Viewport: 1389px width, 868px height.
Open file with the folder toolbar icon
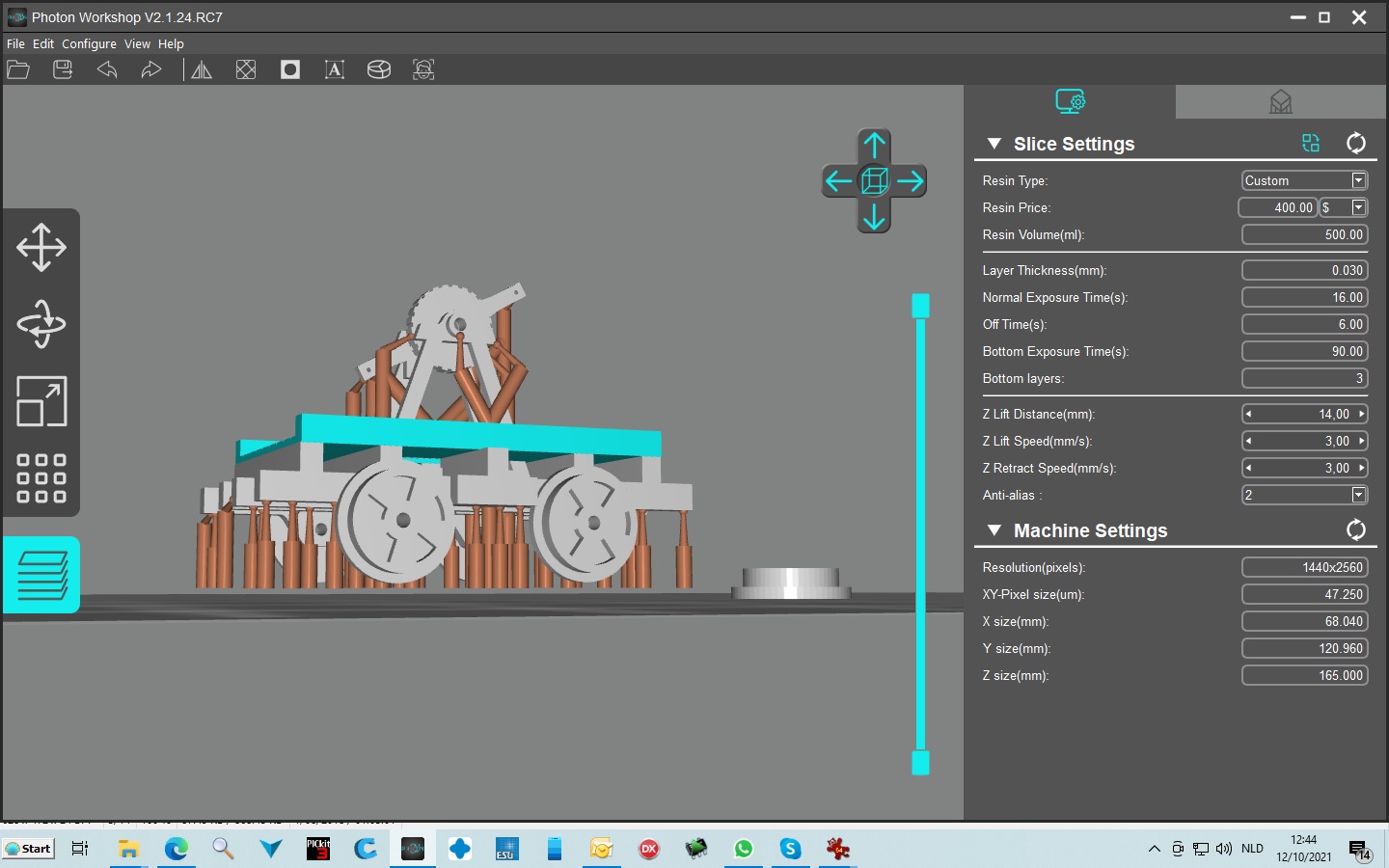(18, 69)
